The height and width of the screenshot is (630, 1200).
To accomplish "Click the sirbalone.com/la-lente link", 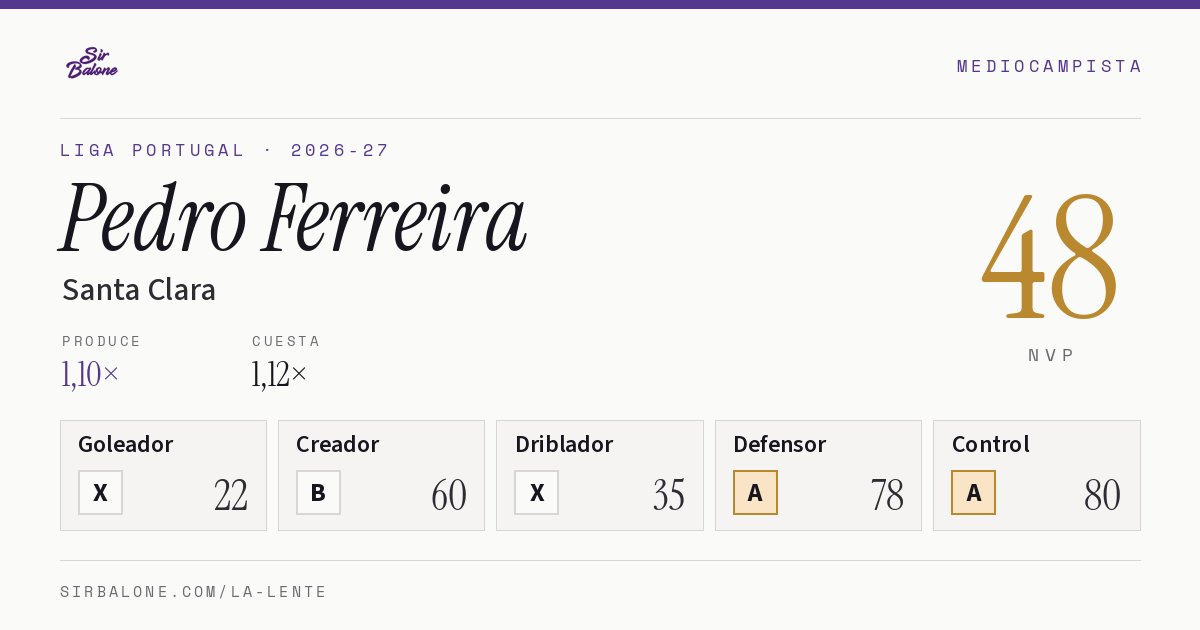I will [194, 592].
